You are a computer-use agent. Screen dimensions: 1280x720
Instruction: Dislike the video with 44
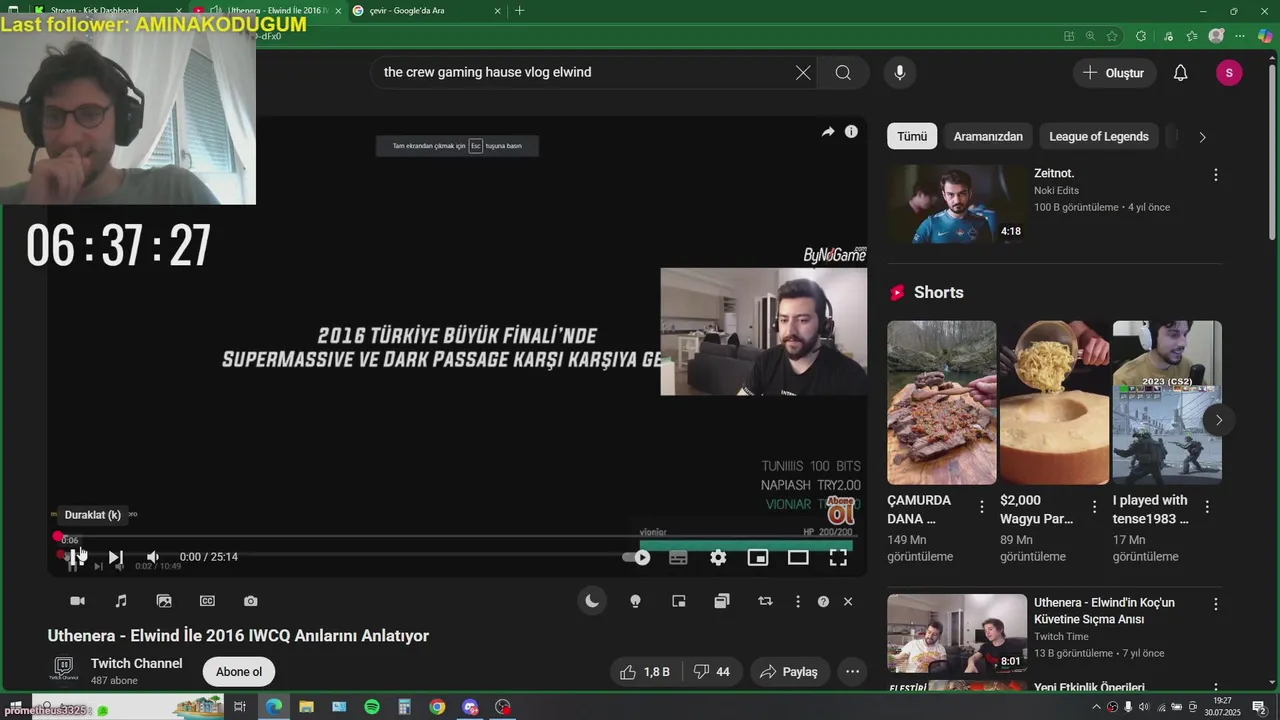pos(712,672)
